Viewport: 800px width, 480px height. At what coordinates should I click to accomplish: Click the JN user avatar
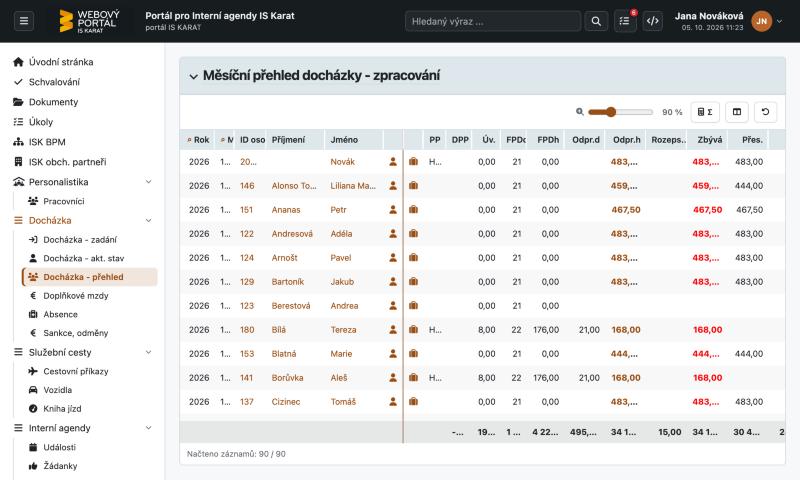(761, 21)
